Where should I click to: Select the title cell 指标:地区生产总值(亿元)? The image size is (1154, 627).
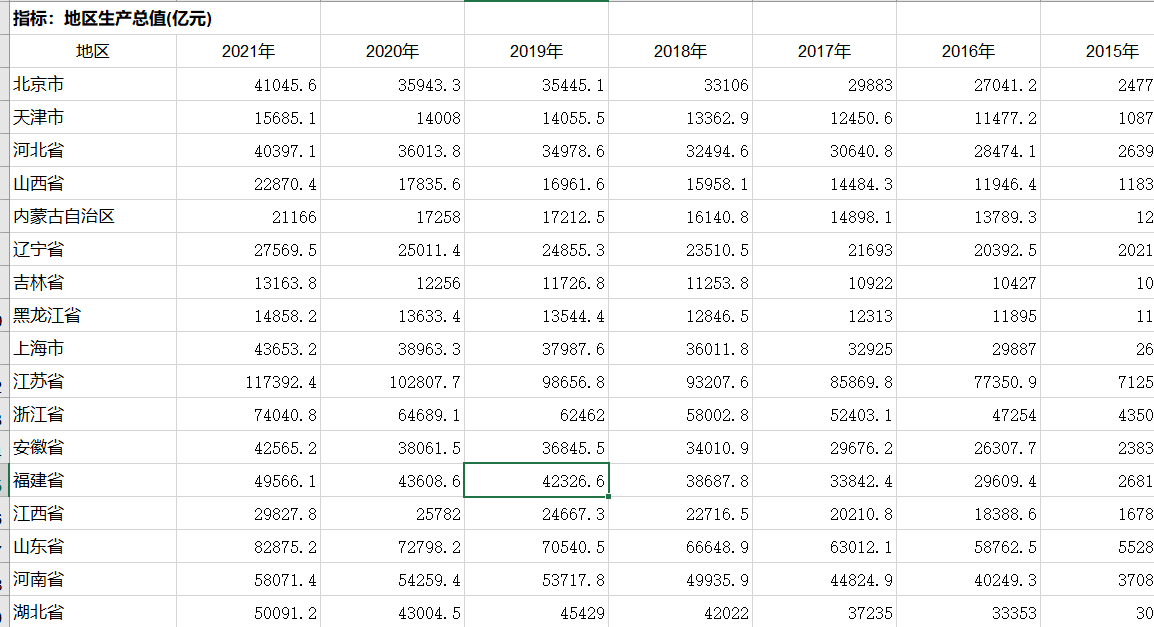click(165, 18)
